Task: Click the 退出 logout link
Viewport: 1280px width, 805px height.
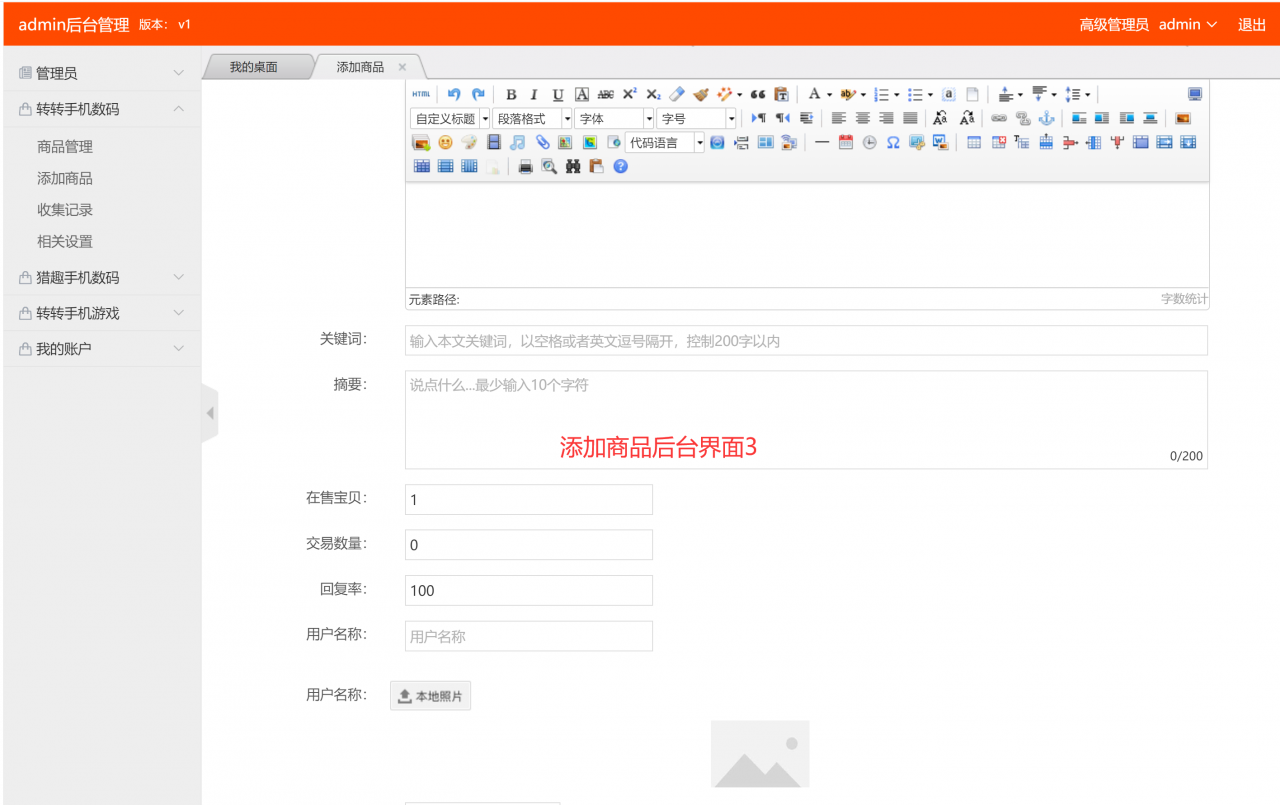Action: pyautogui.click(x=1251, y=25)
